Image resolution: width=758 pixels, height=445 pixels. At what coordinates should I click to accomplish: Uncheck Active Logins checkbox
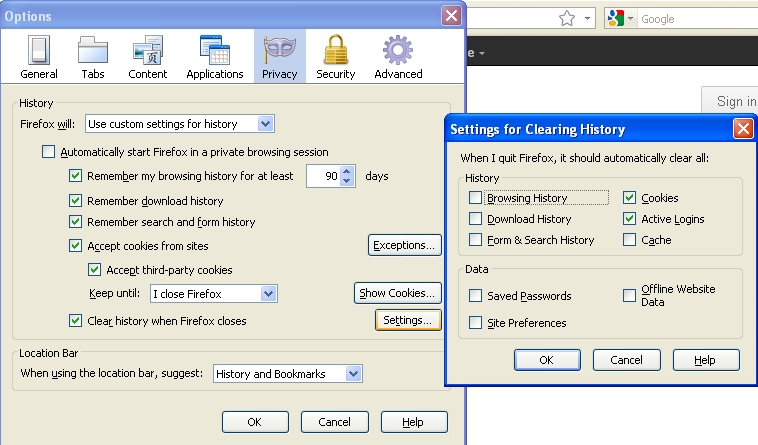pos(629,219)
